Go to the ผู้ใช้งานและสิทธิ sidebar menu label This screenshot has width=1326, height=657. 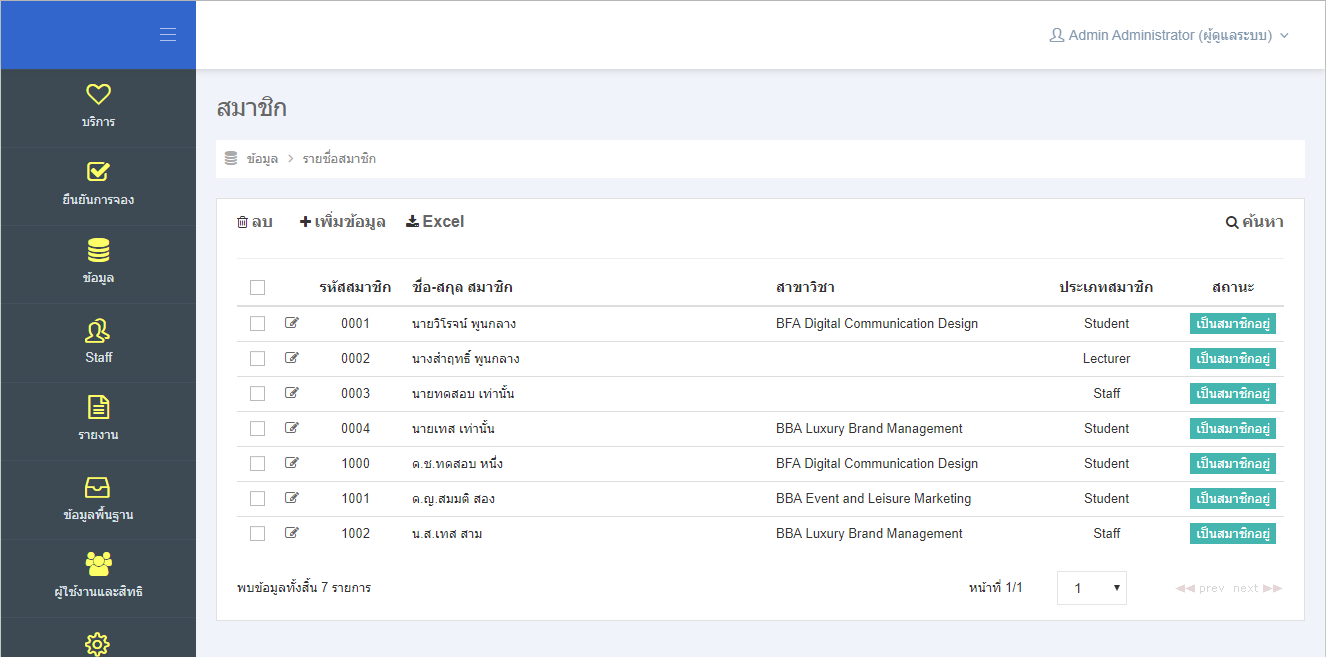[98, 592]
